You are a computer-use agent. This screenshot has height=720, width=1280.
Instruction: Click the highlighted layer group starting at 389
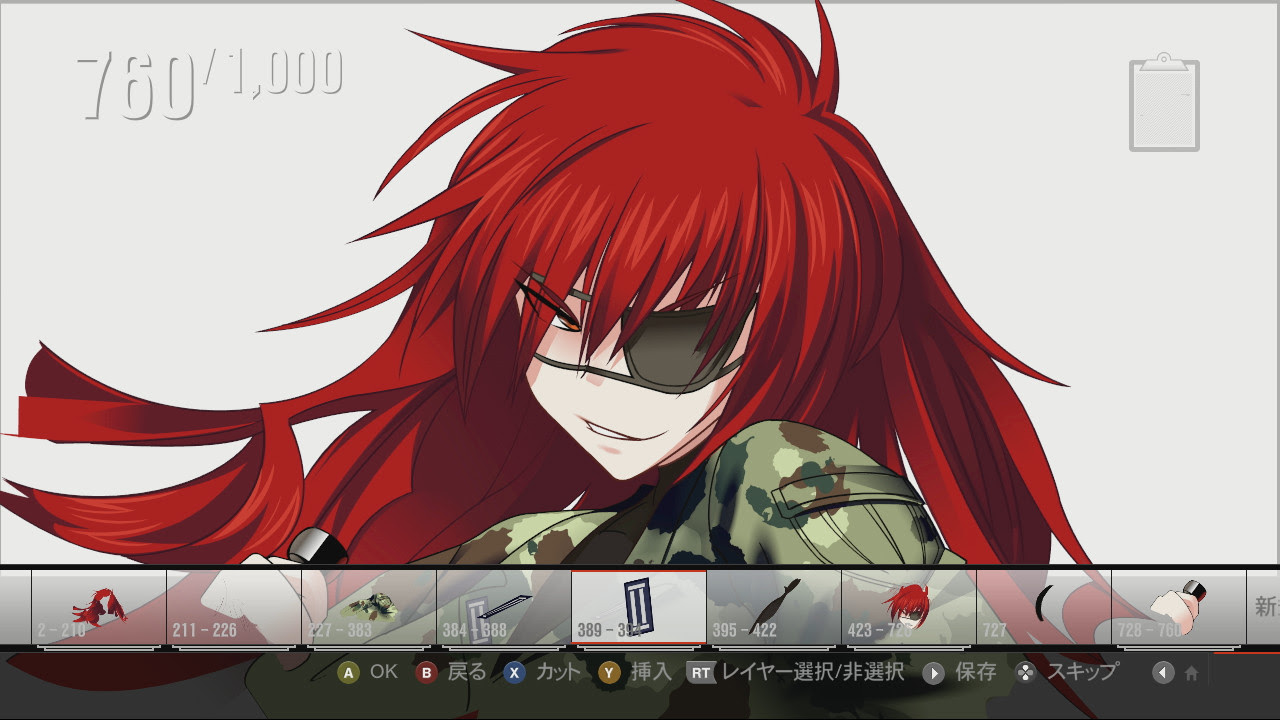(x=639, y=607)
